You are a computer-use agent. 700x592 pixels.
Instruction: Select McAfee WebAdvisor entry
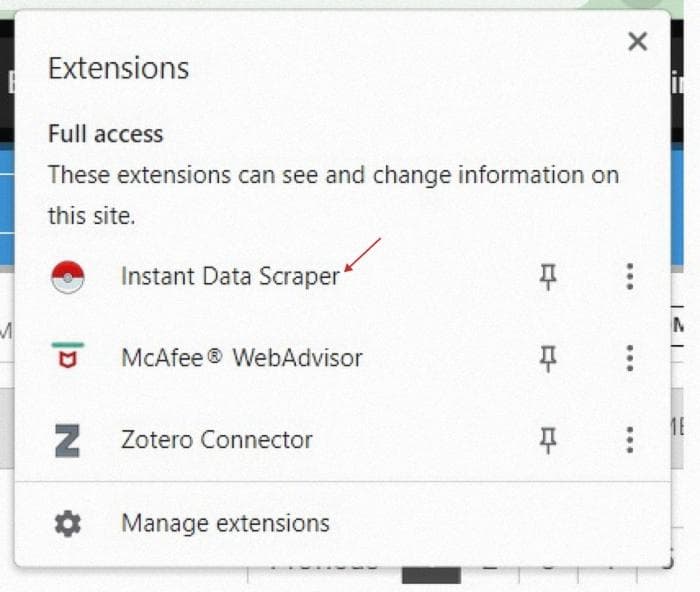tap(242, 358)
